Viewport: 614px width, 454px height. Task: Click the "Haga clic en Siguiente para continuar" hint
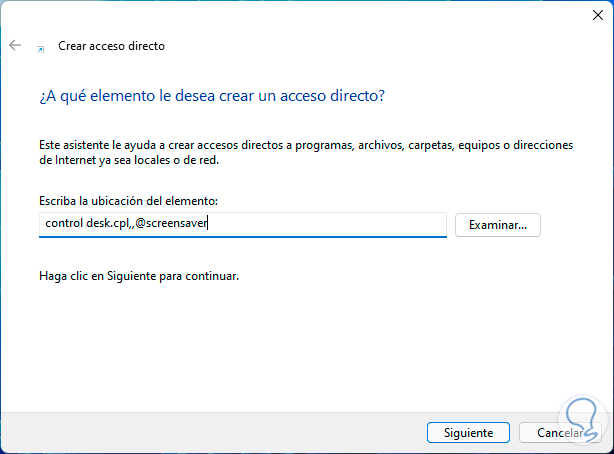pyautogui.click(x=139, y=273)
